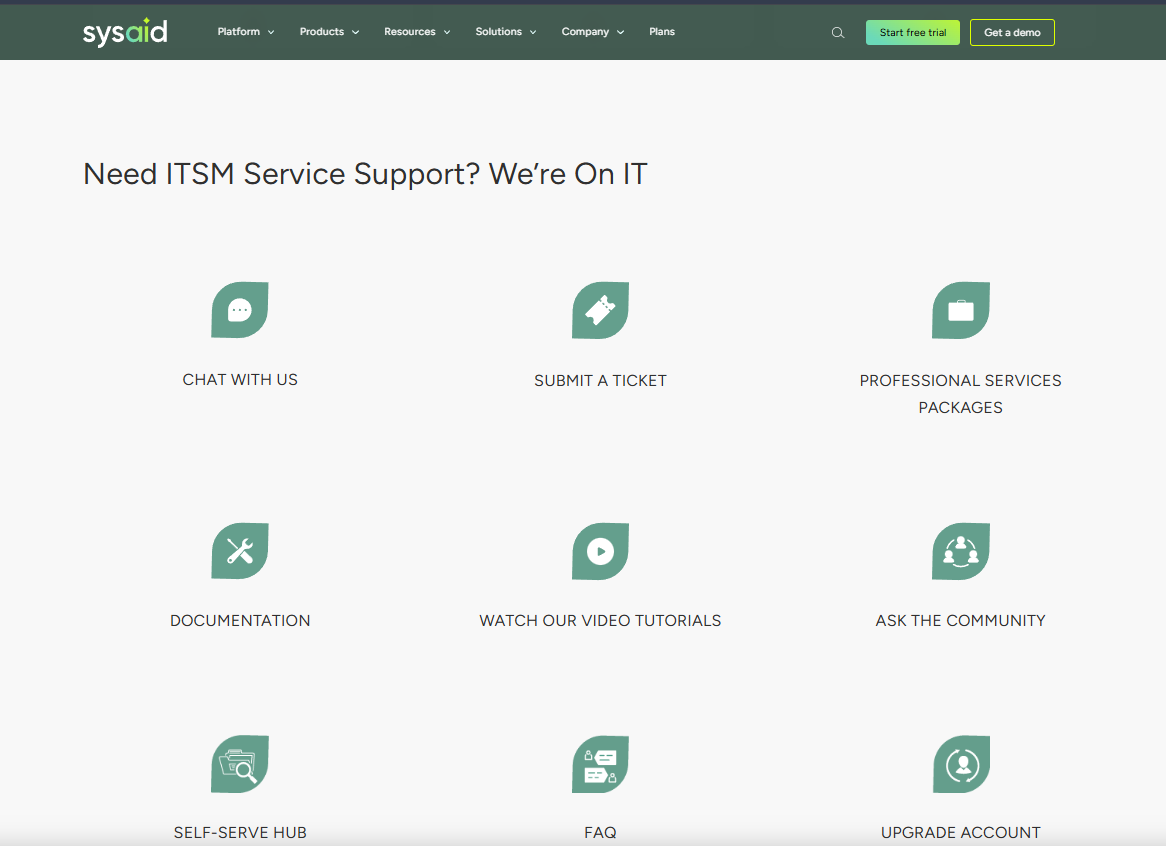Click the Chat With Us speech bubble icon
This screenshot has width=1166, height=846.
[x=239, y=310]
